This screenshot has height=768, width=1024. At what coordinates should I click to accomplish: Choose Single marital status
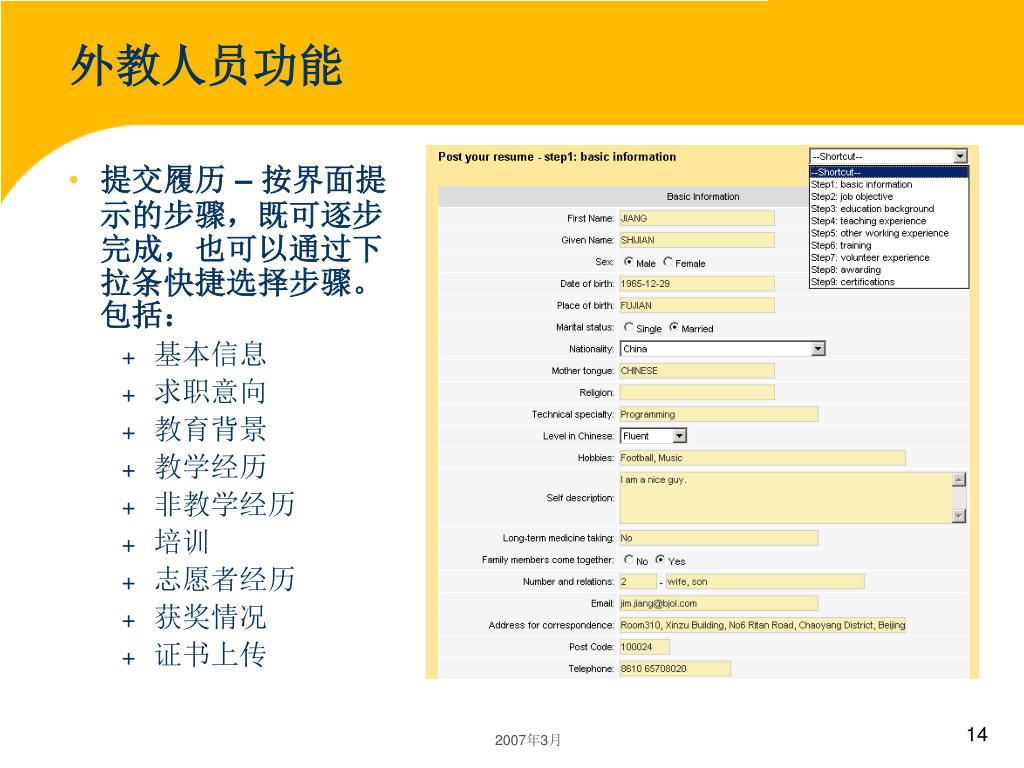point(628,327)
